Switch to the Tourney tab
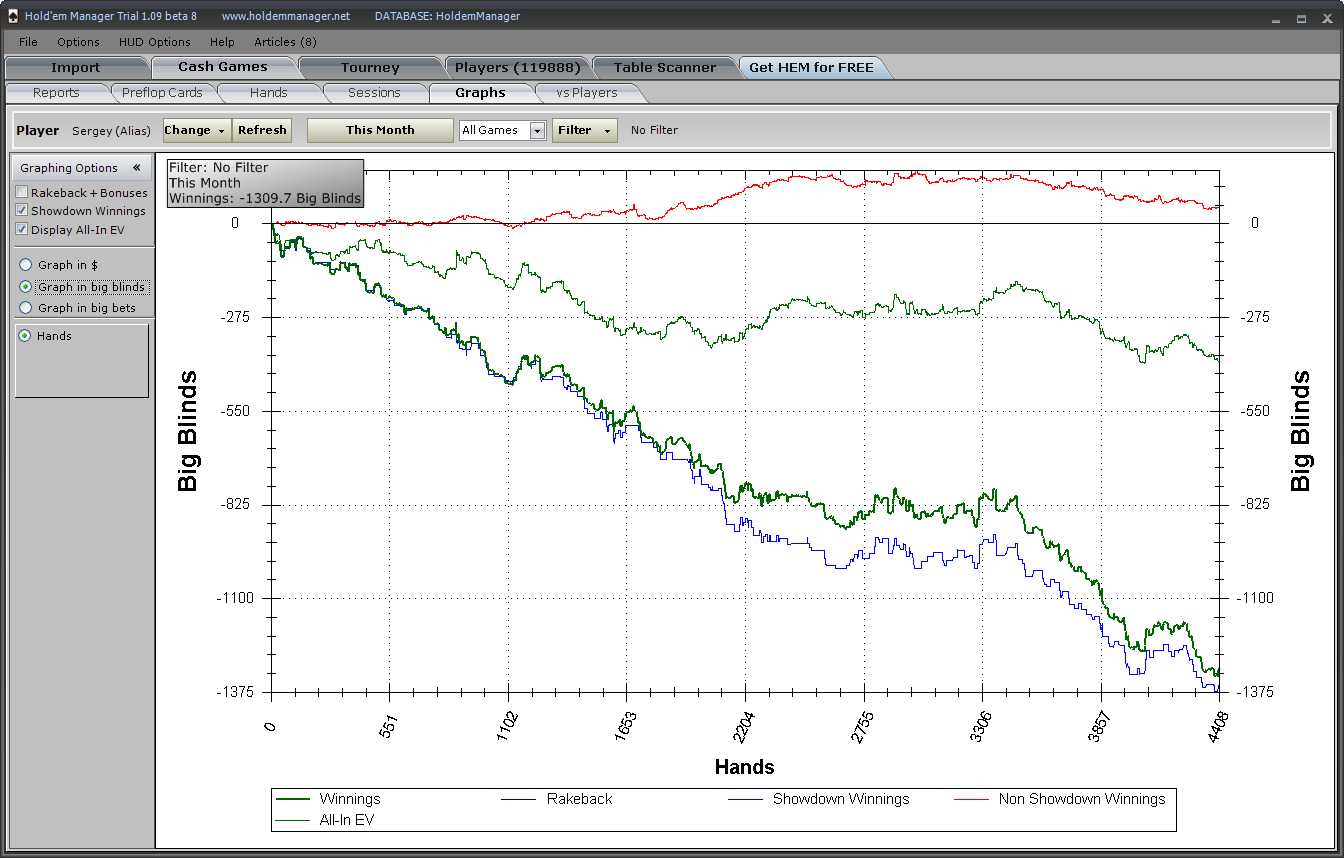Viewport: 1344px width, 858px height. coord(369,68)
